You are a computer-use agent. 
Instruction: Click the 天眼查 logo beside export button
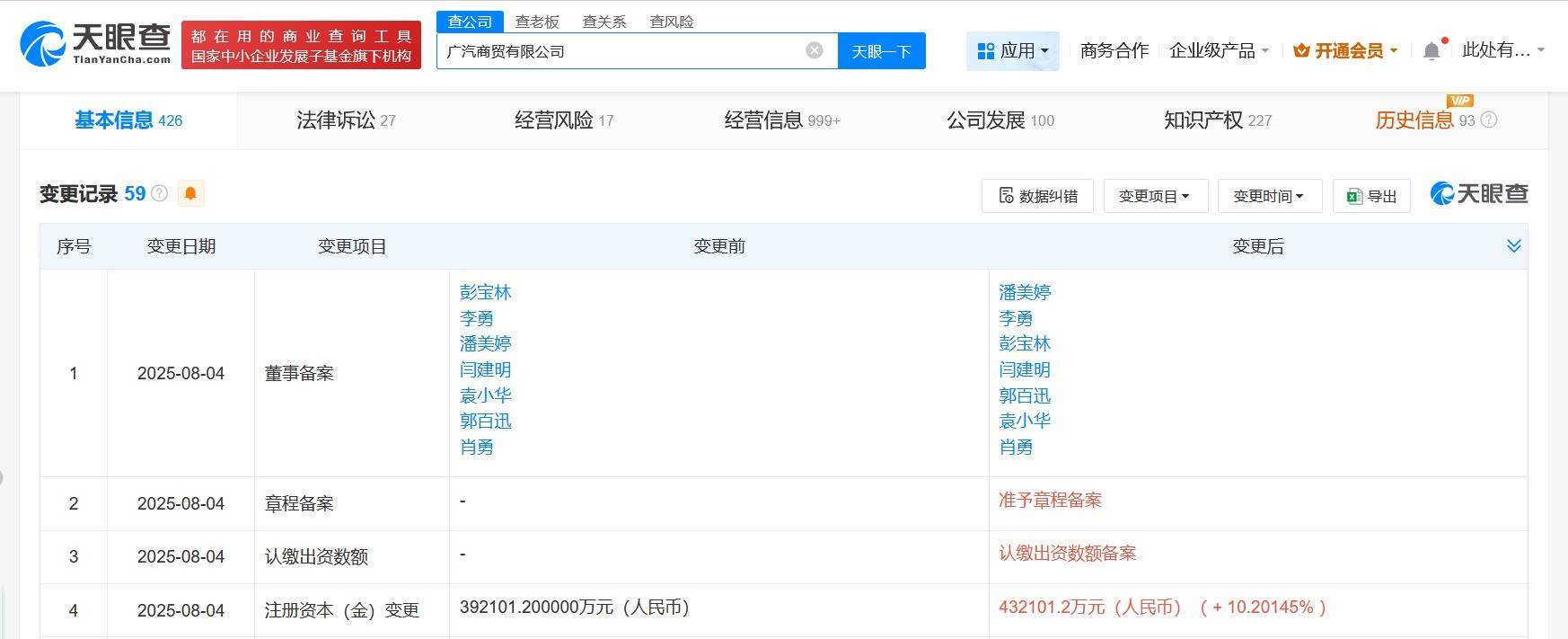point(1478,194)
